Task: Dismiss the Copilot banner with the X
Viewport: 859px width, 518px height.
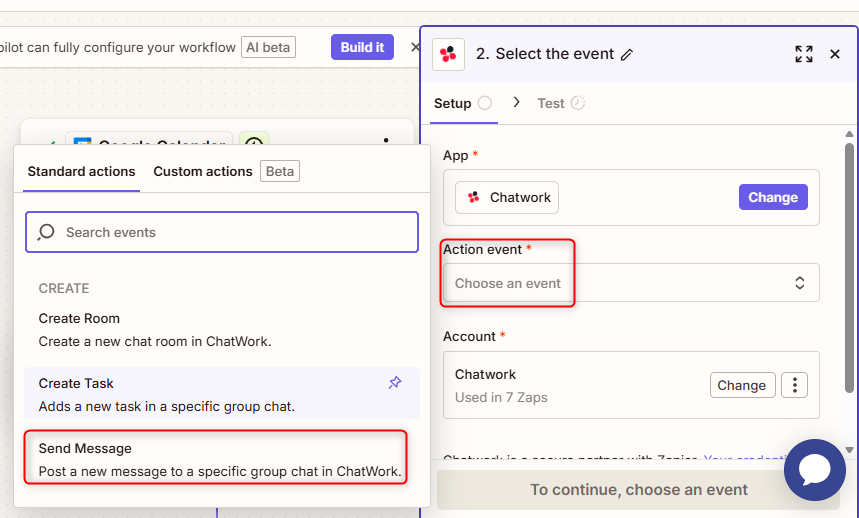Action: pyautogui.click(x=416, y=47)
